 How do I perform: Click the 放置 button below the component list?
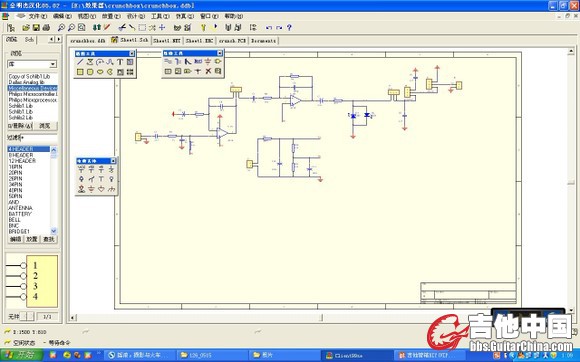click(32, 239)
